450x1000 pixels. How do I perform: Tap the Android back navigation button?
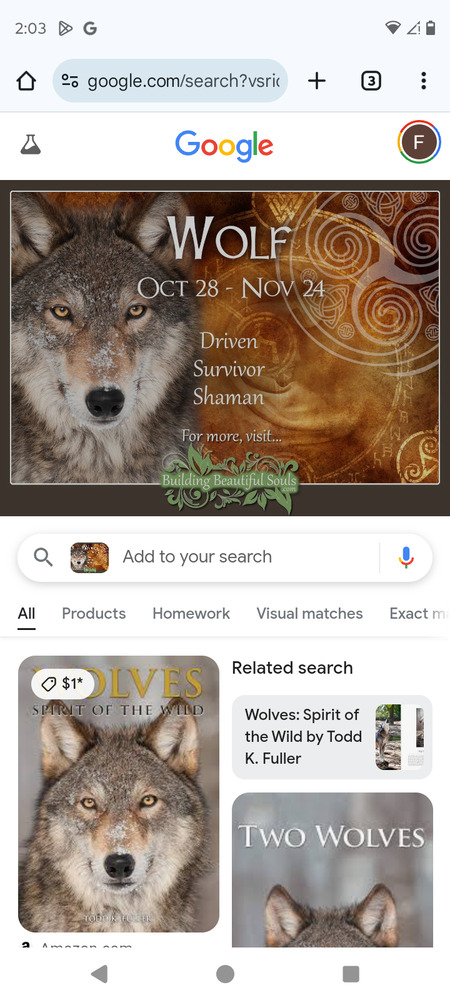[x=99, y=973]
